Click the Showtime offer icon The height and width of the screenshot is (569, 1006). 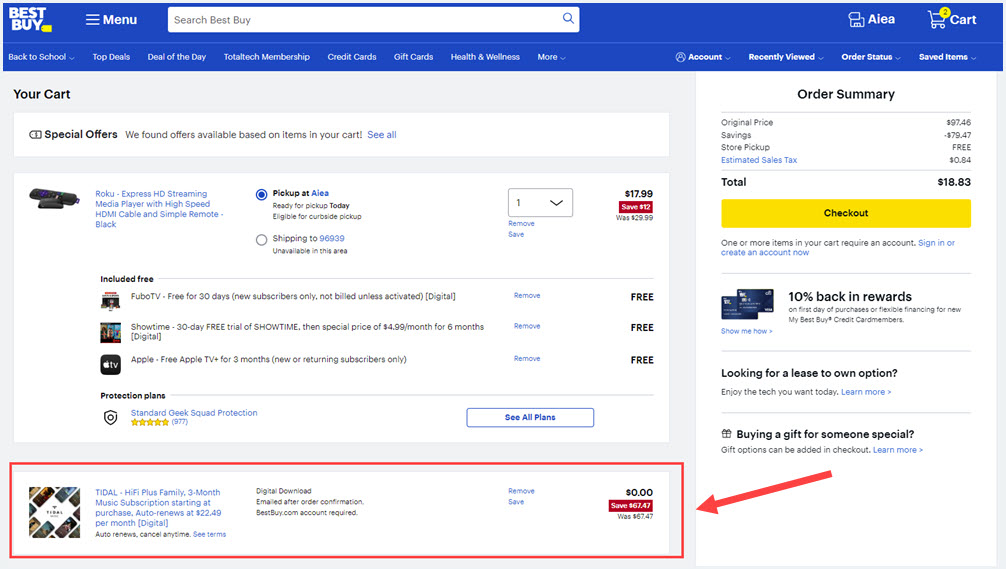(110, 333)
